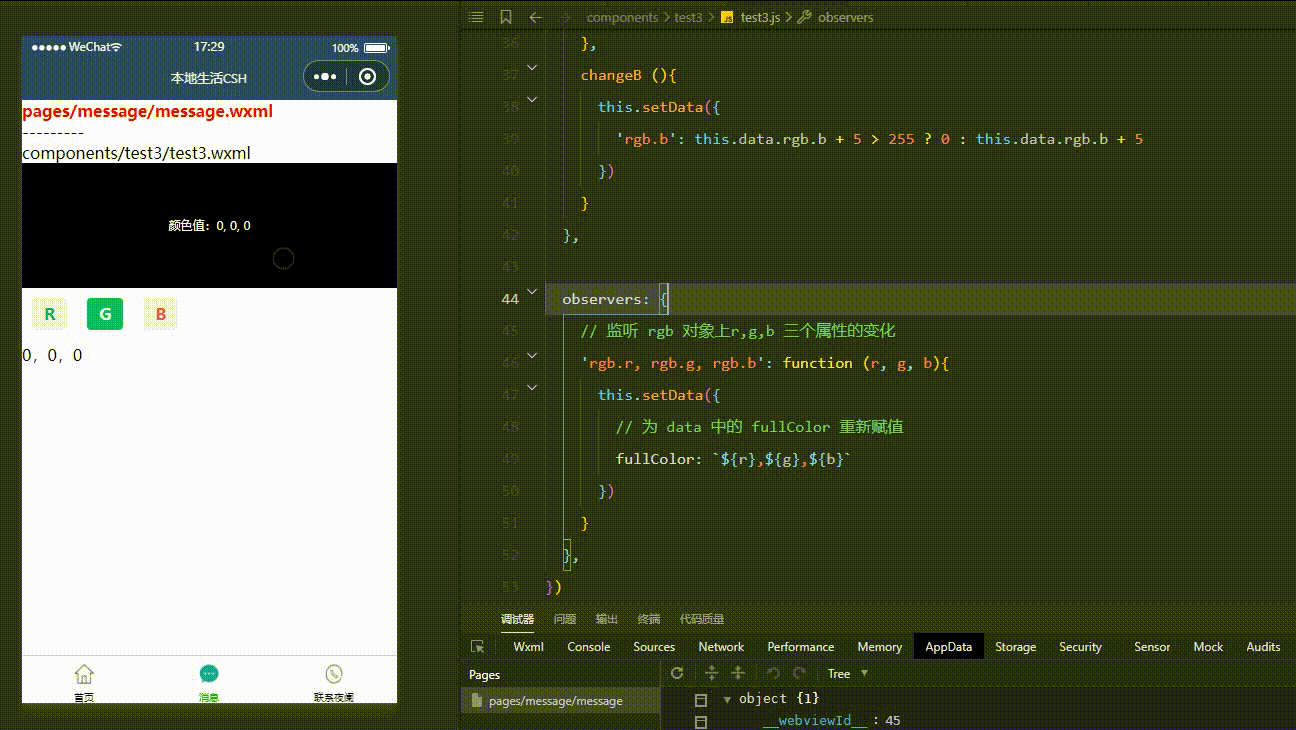Viewport: 1296px width, 730px height.
Task: Tap the 首页 home tab icon
Action: point(84,675)
